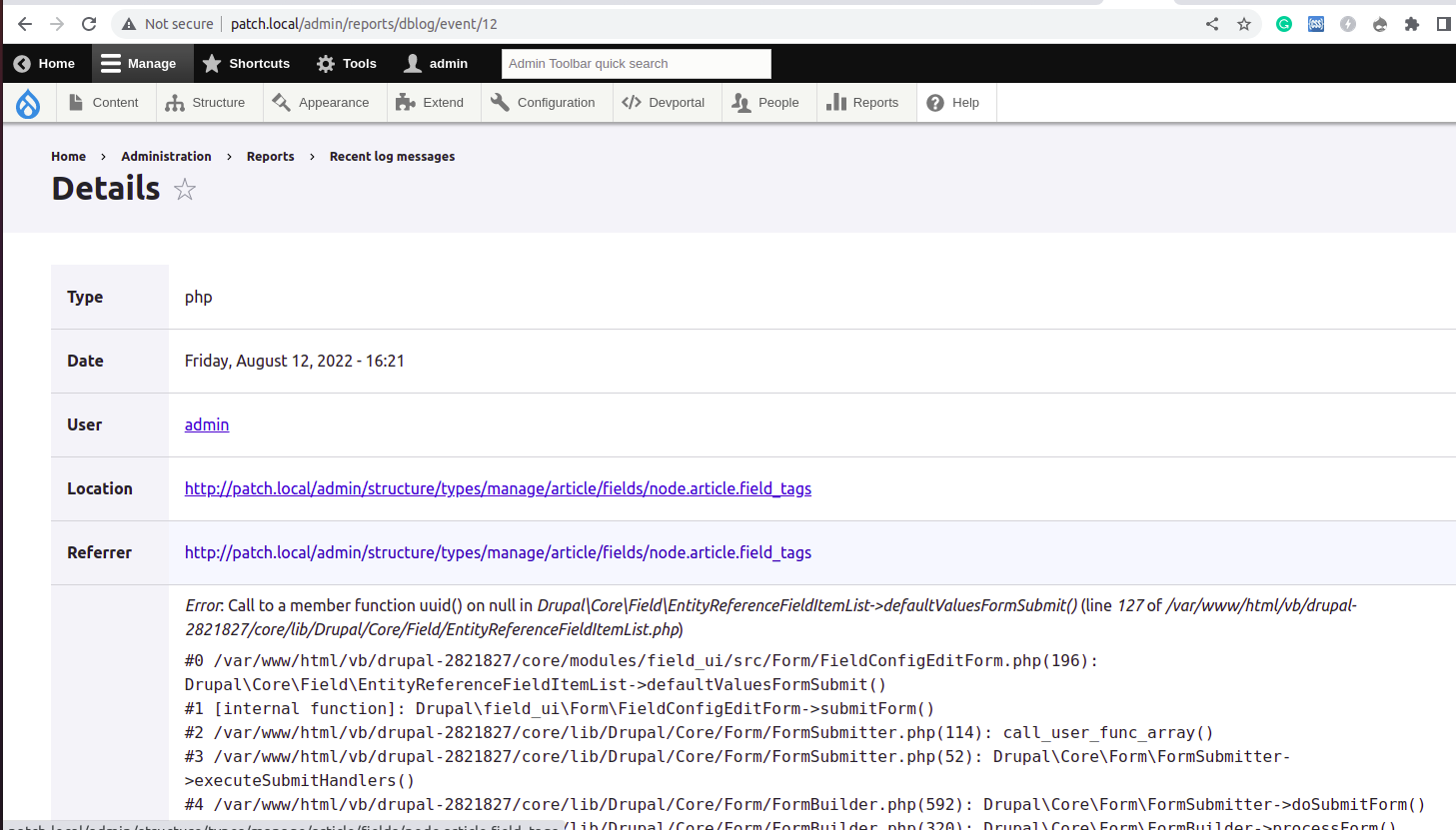This screenshot has width=1456, height=830.
Task: Click the Grammarly extension icon
Action: pyautogui.click(x=1283, y=23)
